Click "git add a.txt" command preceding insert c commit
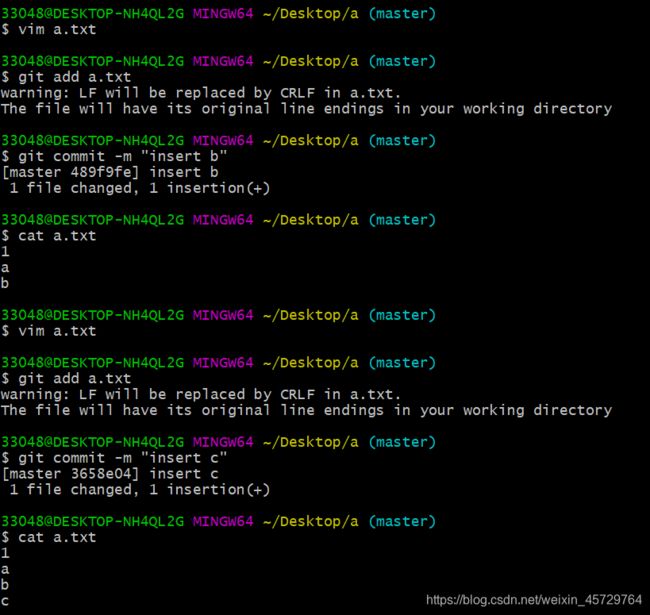 pos(75,378)
